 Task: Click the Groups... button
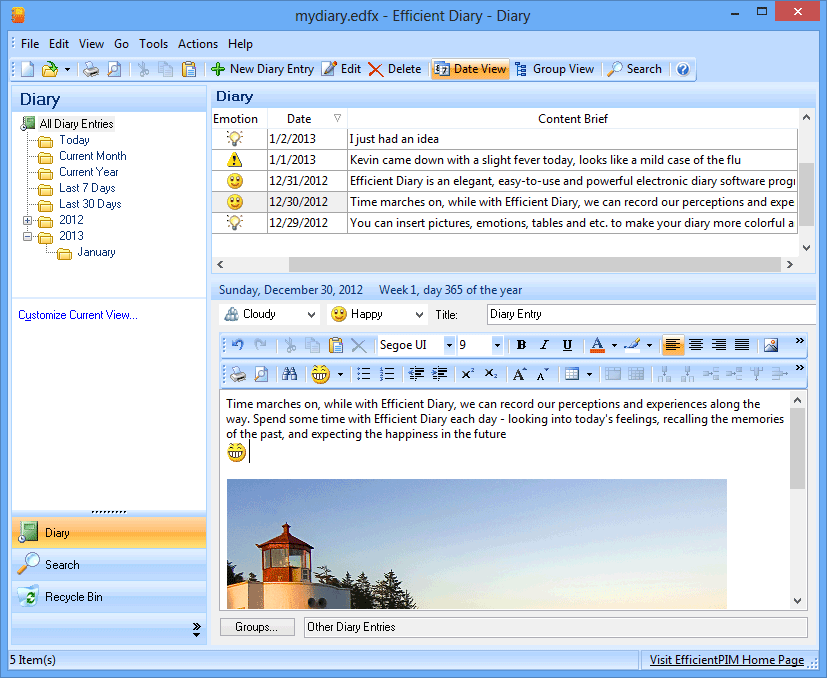tap(257, 627)
